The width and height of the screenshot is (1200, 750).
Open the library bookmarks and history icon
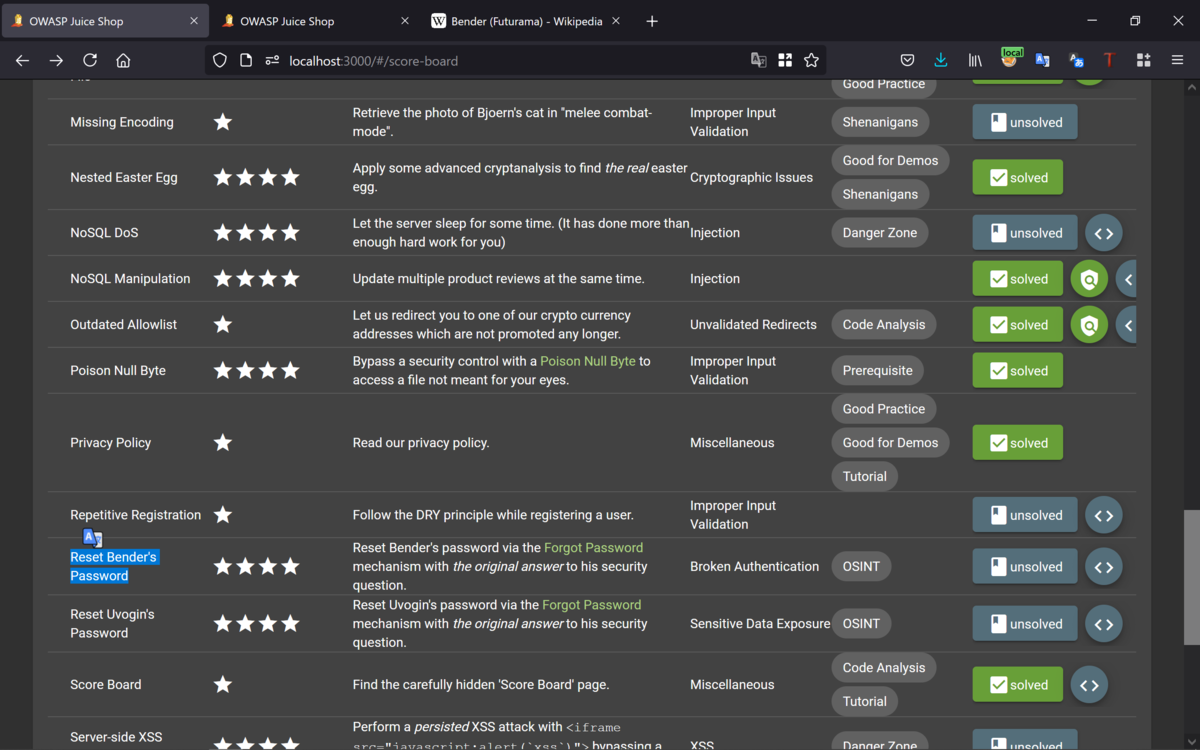tap(975, 61)
